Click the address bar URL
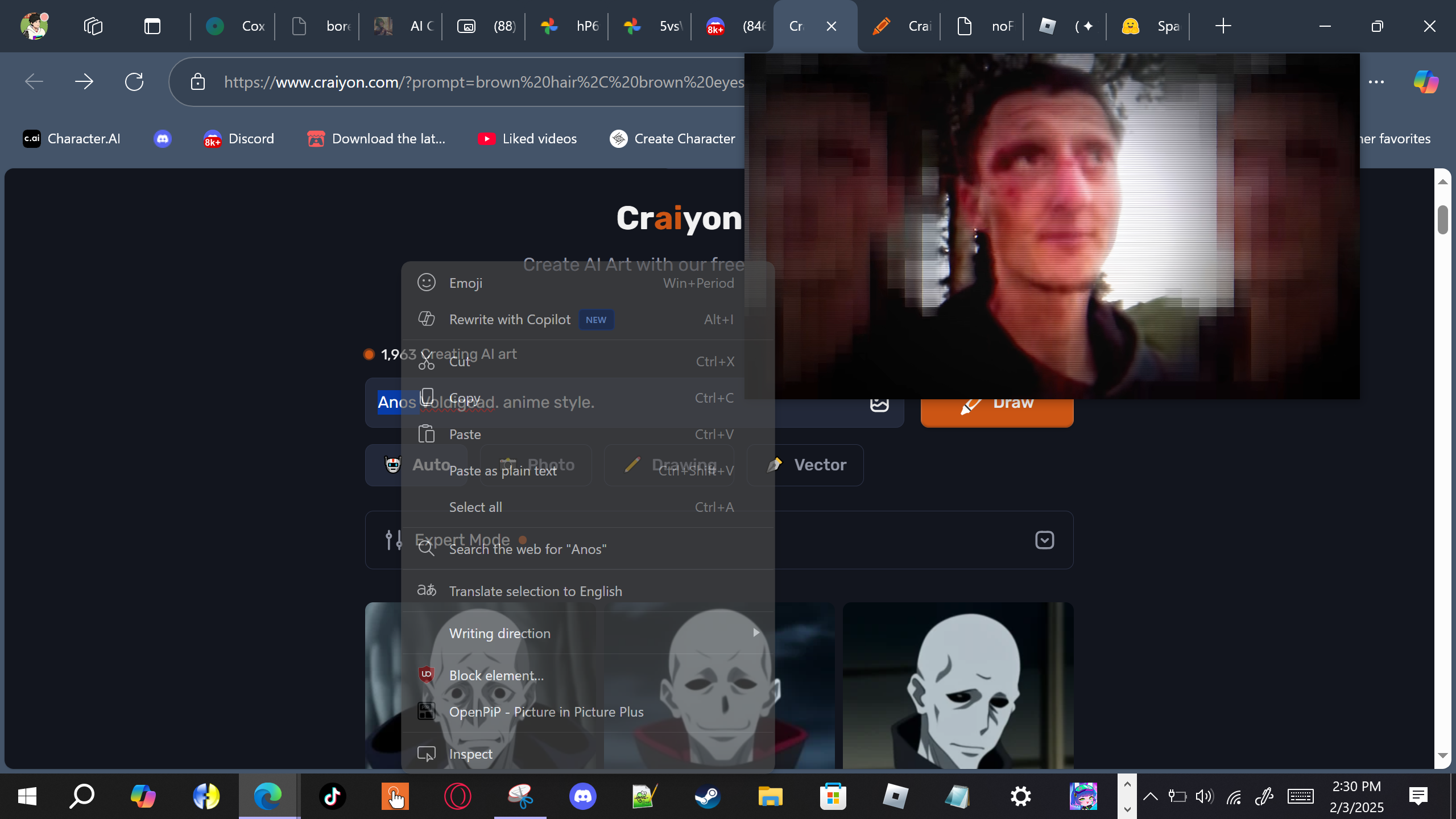The image size is (1456, 819). click(x=483, y=82)
